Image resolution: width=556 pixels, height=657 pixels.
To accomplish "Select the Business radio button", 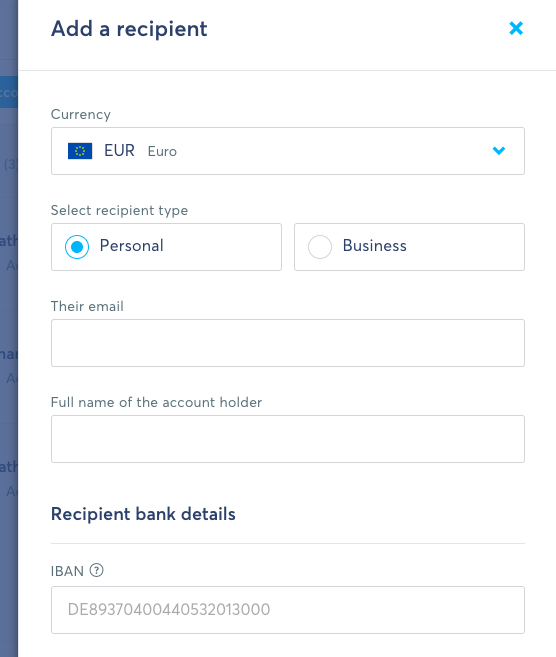I will click(320, 247).
